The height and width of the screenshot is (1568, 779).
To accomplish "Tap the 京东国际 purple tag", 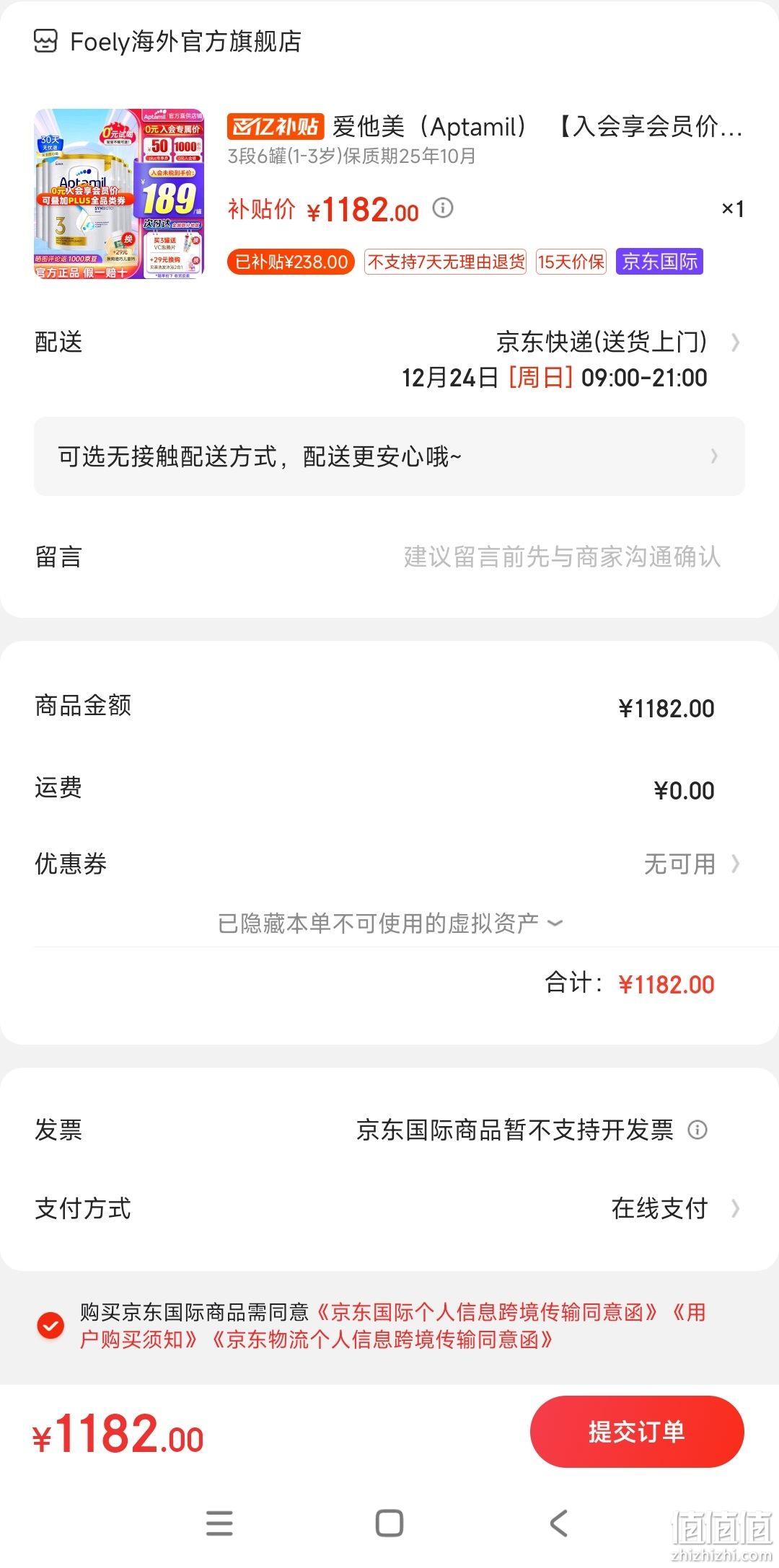I will point(659,262).
